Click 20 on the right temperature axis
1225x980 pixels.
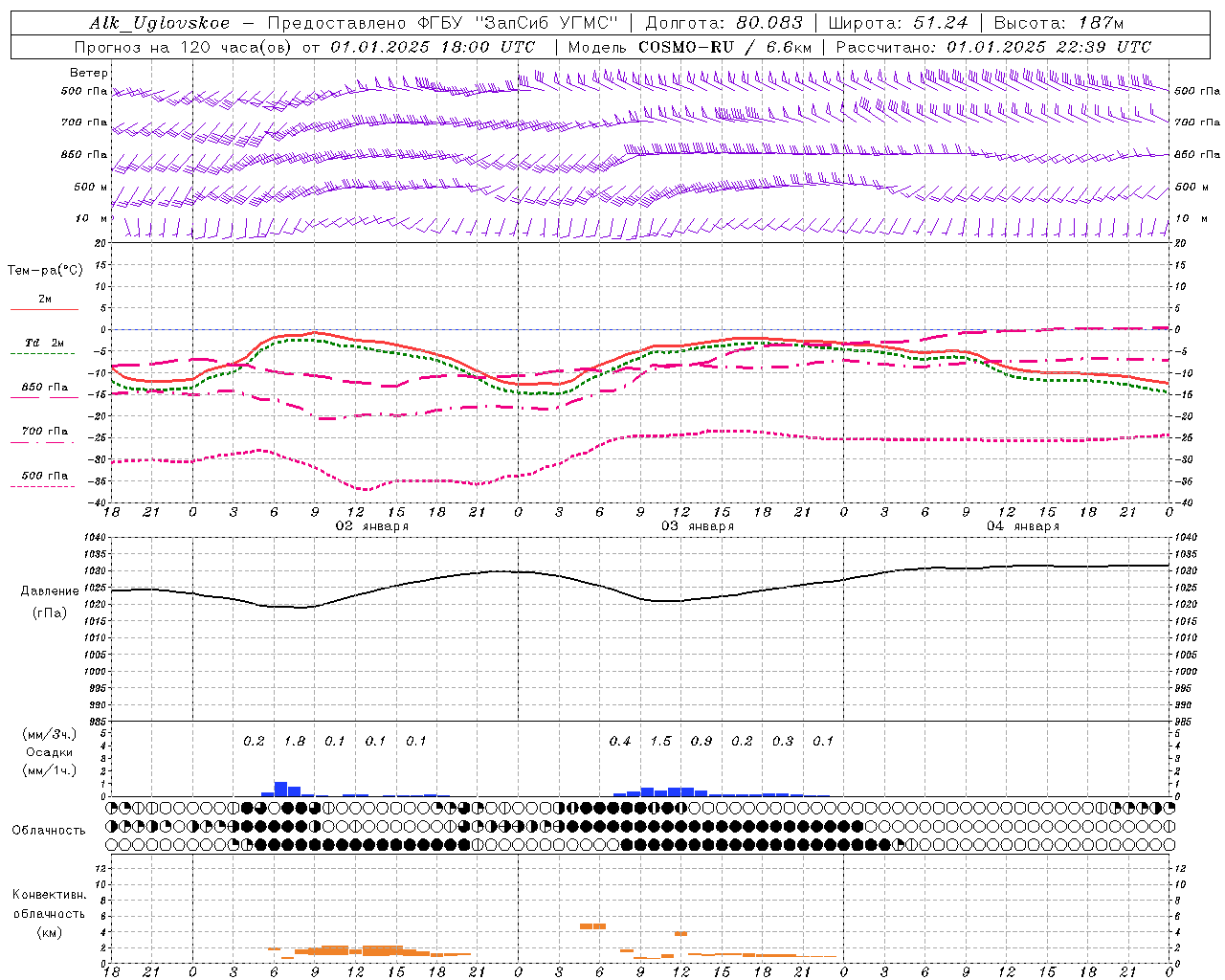click(x=1180, y=243)
